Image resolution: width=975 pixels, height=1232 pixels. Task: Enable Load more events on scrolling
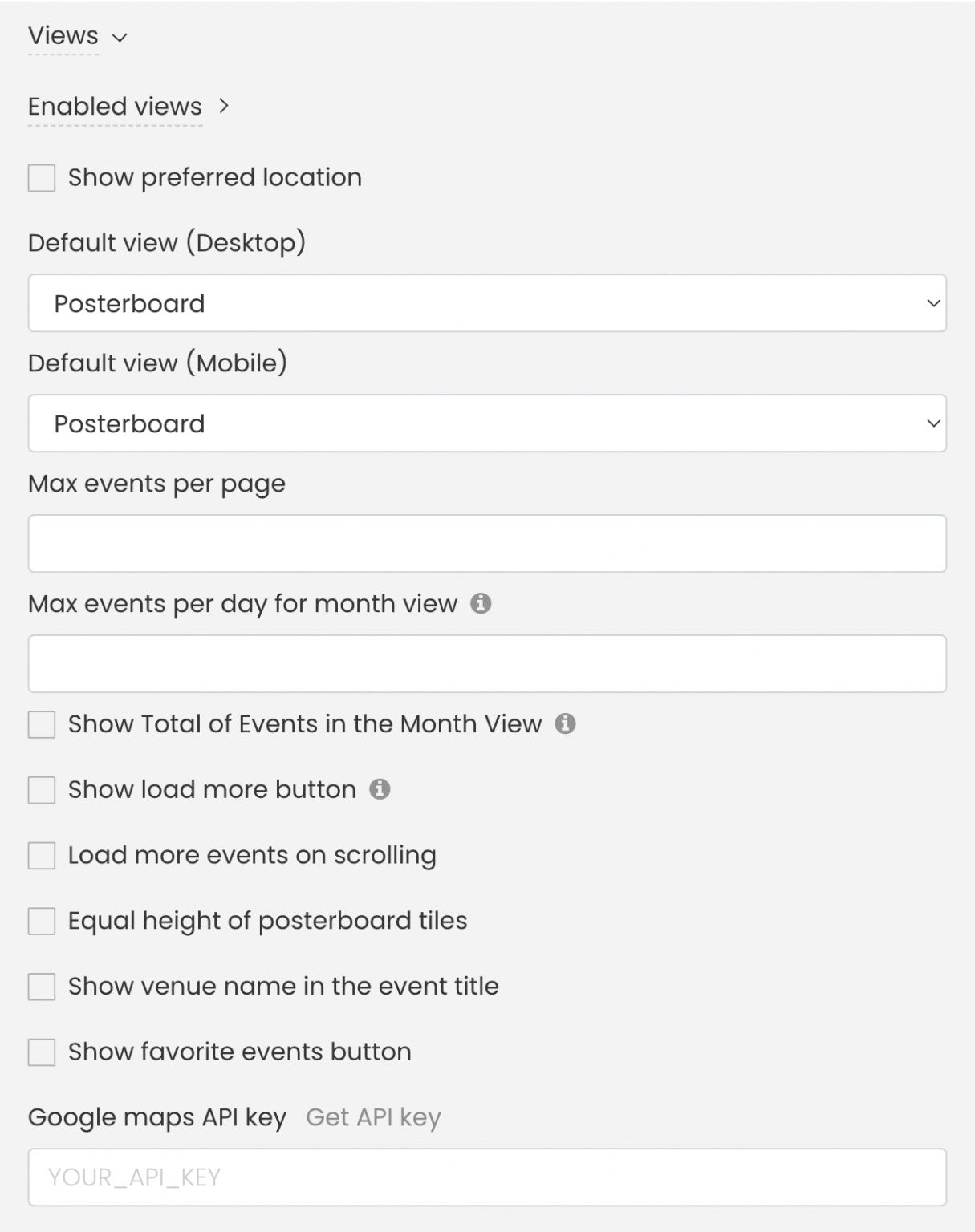[40, 856]
